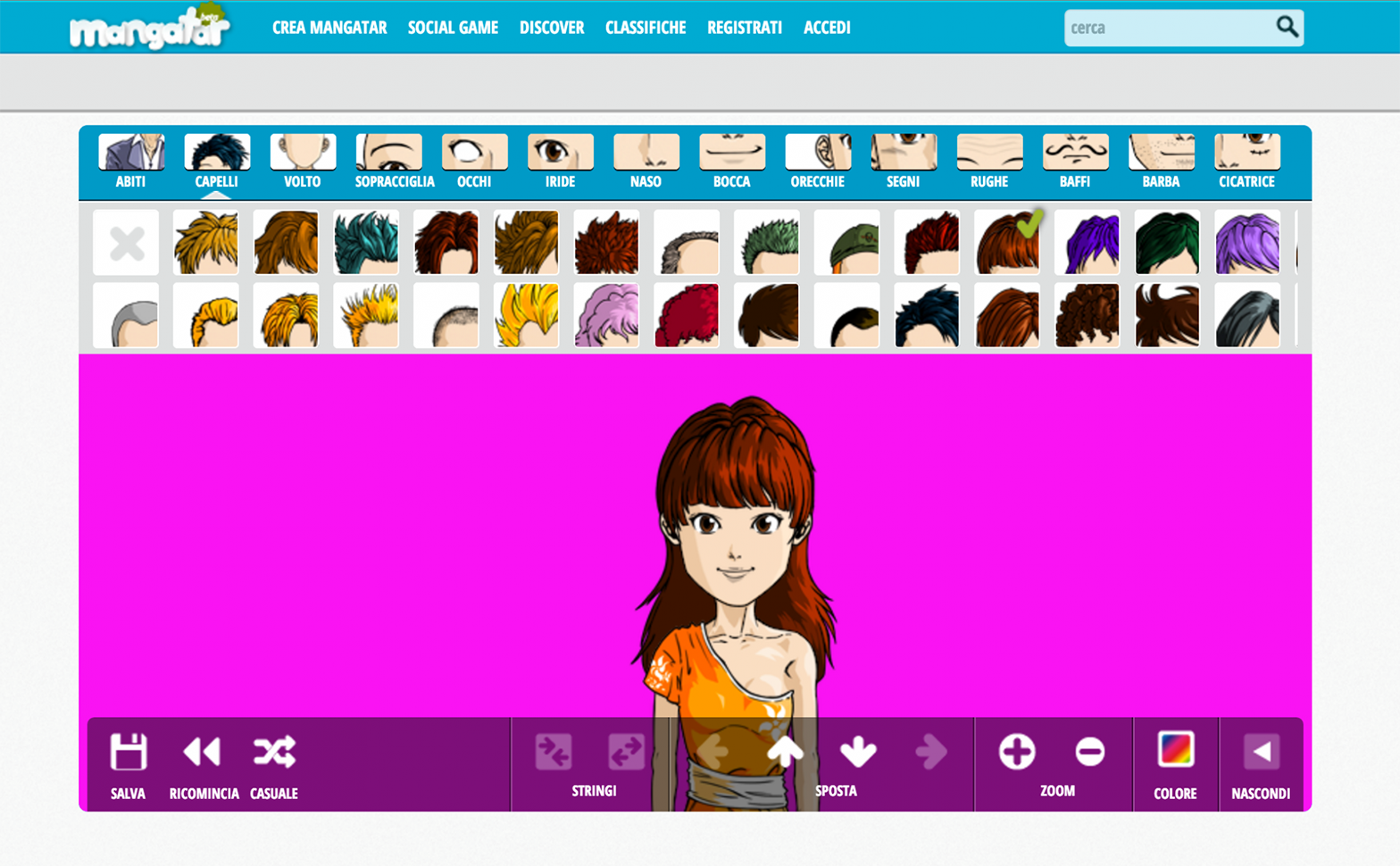Select the pink curly hair style
The height and width of the screenshot is (866, 1400).
point(606,315)
